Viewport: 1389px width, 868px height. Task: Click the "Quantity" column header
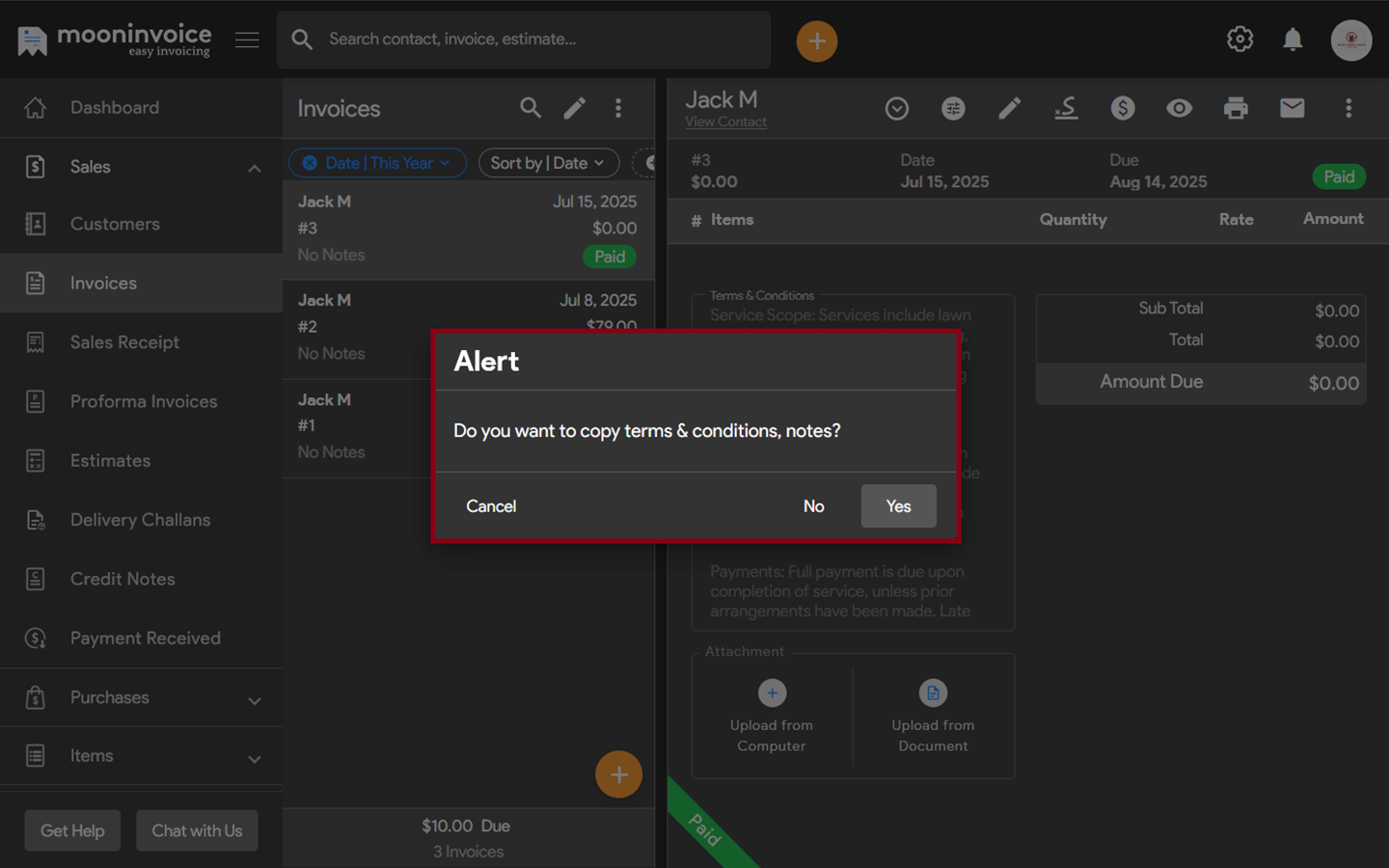coord(1073,220)
